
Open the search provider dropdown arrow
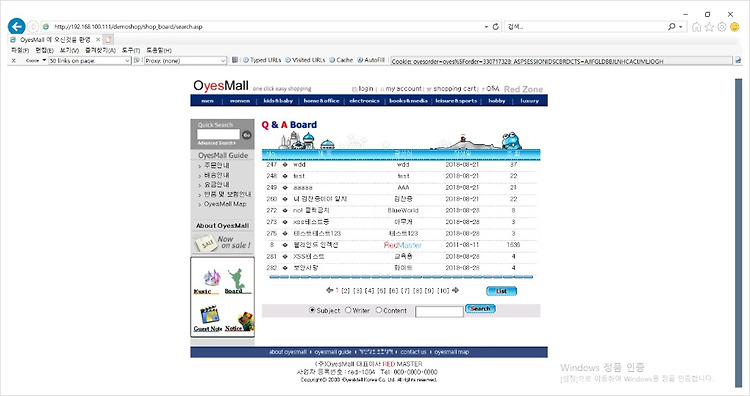tap(681, 27)
